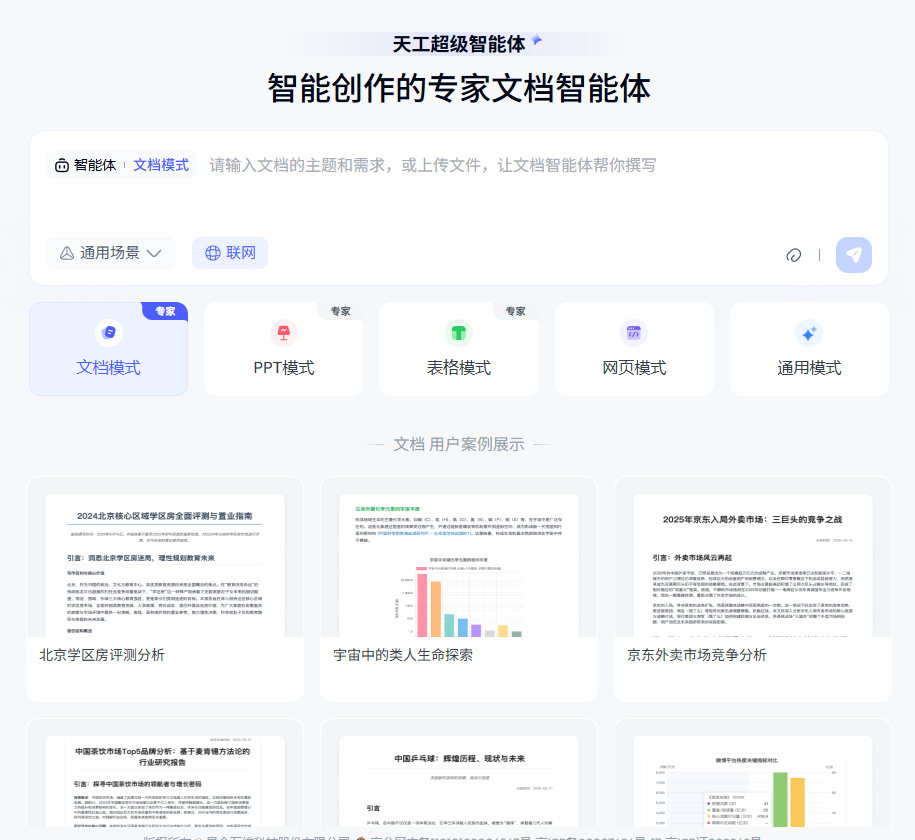Switch to PPT模式 tab

pos(284,348)
